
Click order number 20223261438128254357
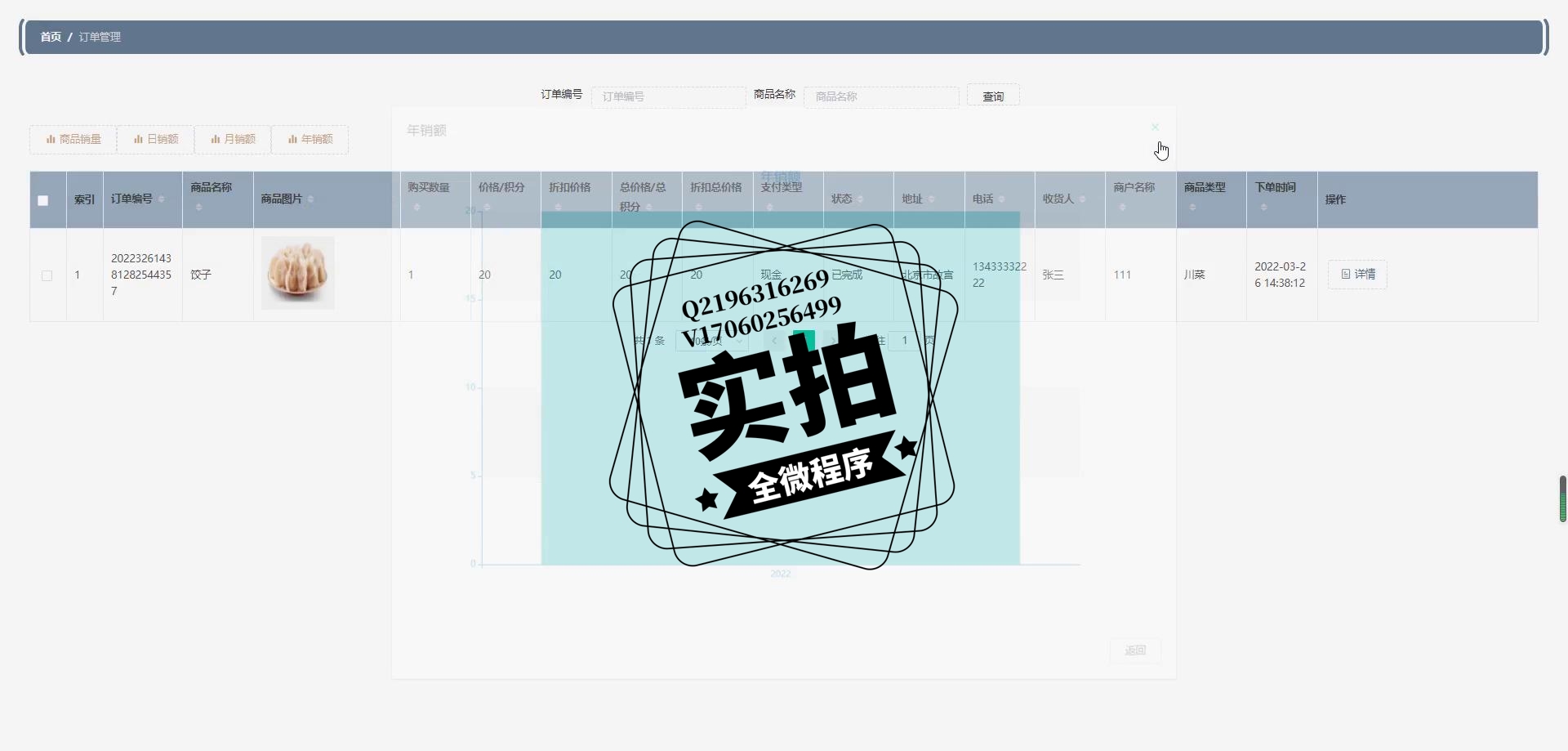click(141, 275)
